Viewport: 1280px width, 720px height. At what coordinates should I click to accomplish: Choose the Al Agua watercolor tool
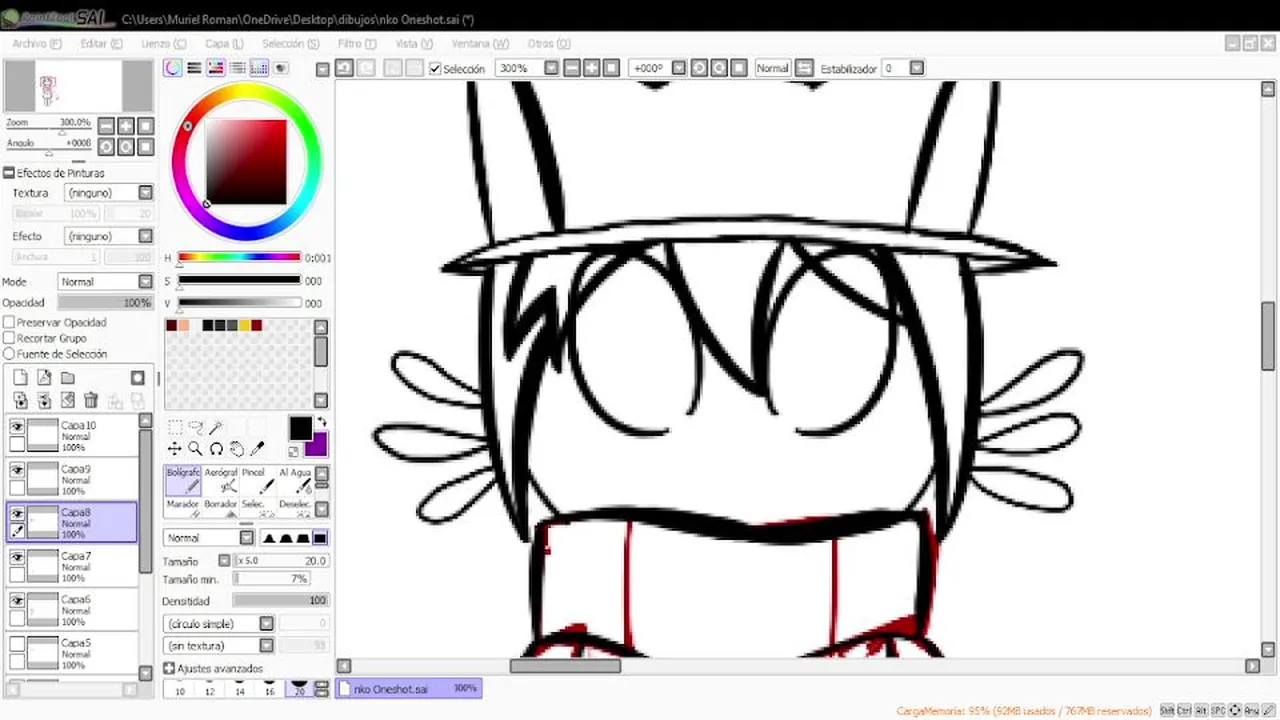click(x=294, y=480)
